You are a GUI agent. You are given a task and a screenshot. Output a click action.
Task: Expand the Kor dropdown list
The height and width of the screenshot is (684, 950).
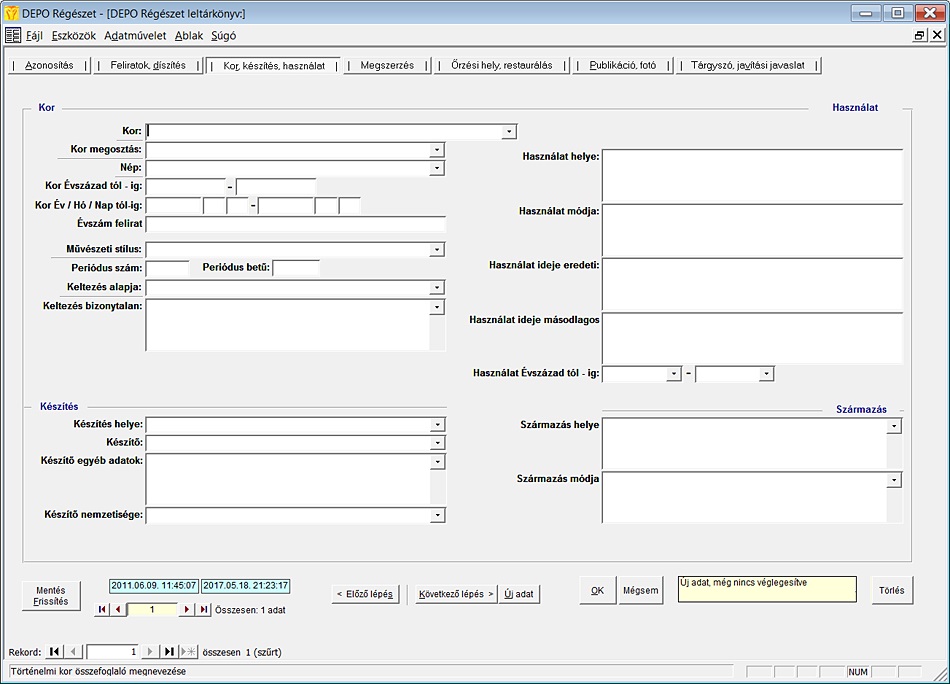click(509, 131)
